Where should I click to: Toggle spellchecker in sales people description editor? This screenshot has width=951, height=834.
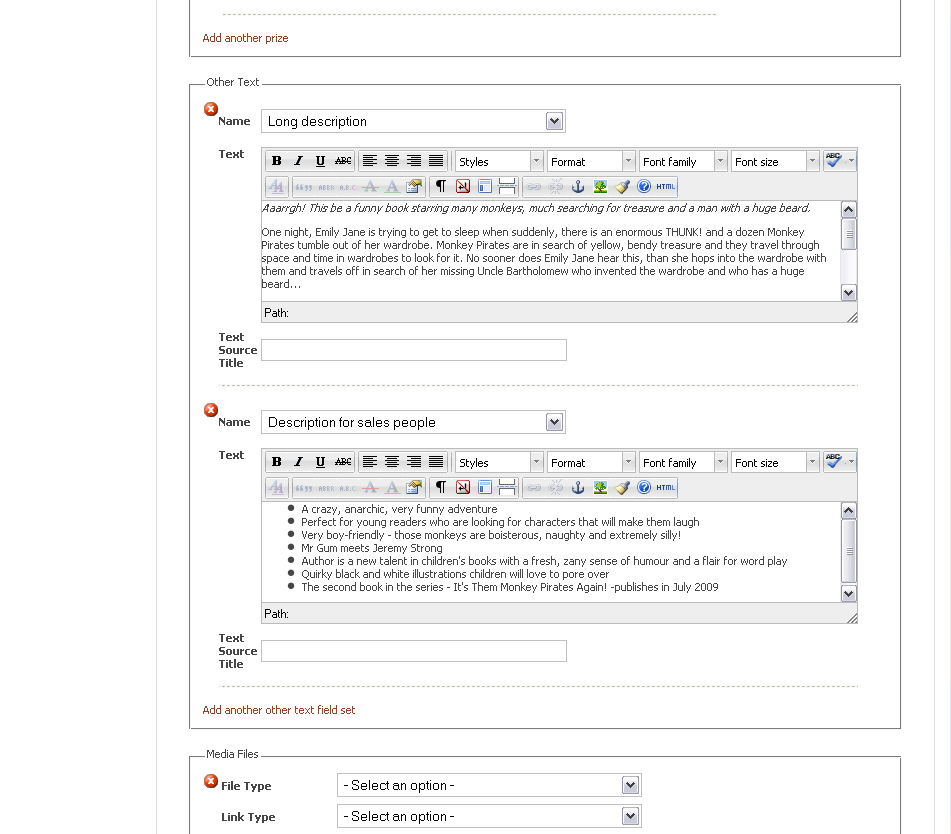tap(834, 462)
